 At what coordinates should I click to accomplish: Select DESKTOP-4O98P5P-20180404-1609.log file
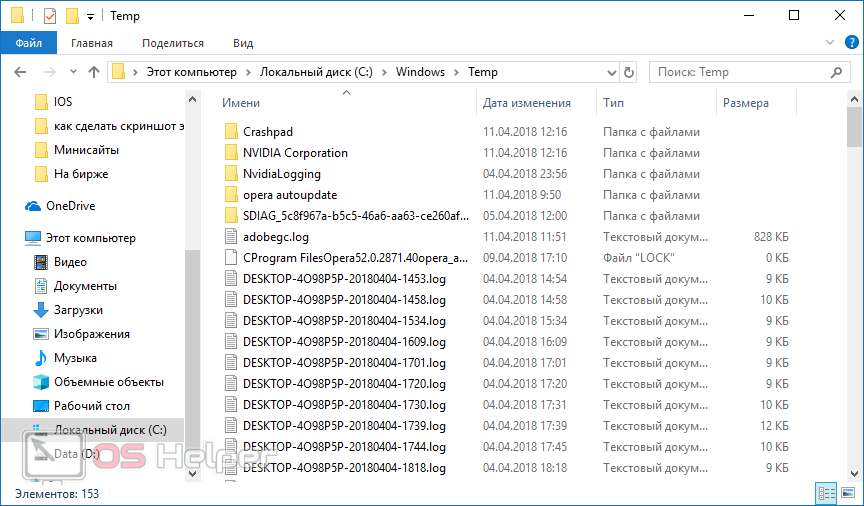click(x=344, y=342)
